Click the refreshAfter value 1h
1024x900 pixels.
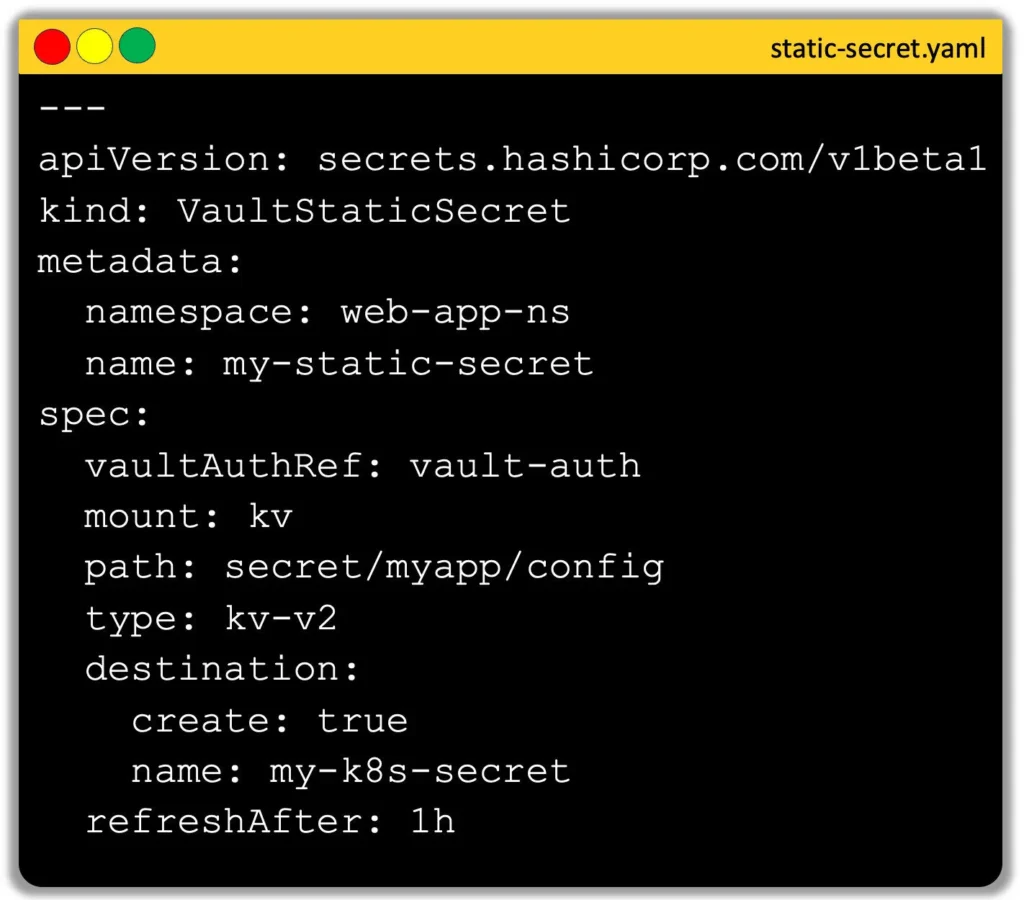tap(432, 822)
